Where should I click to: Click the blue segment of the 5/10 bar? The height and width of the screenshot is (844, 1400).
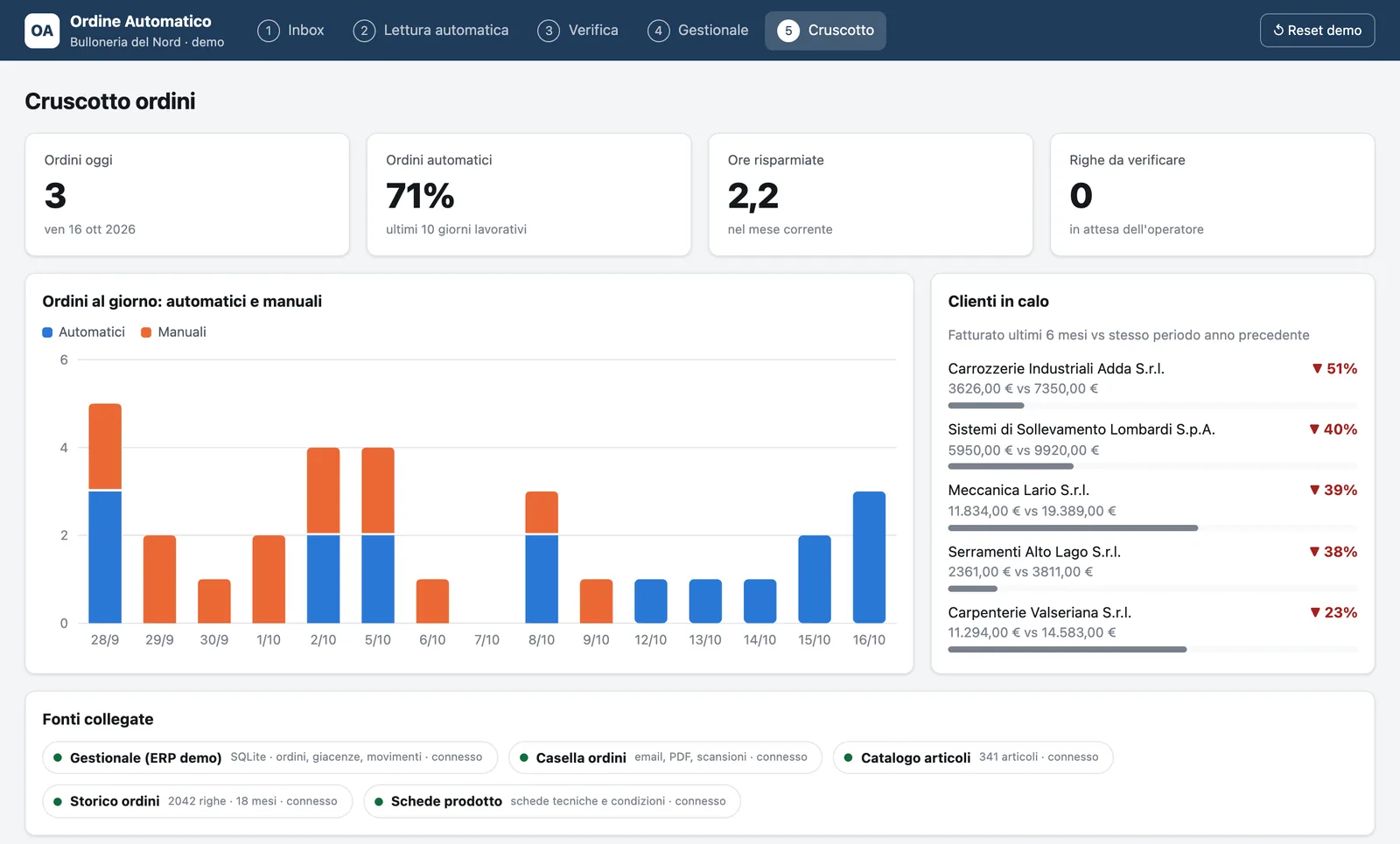378,579
